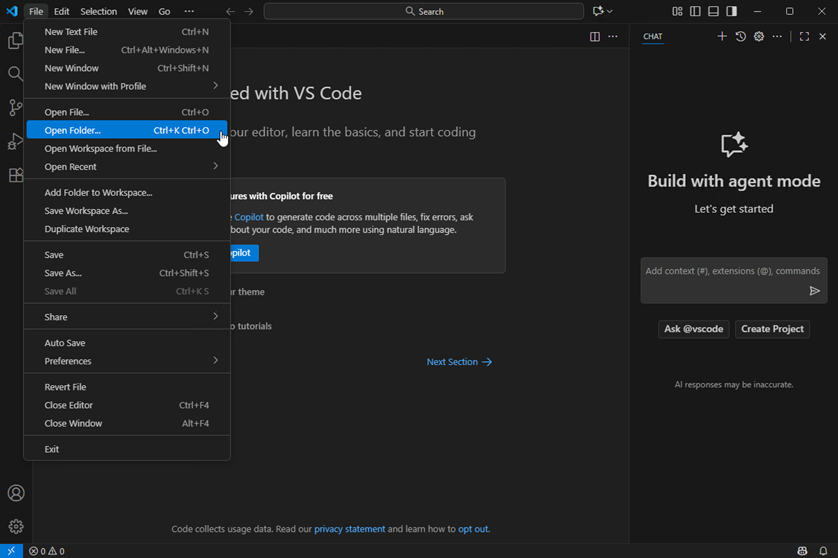Expand the Open Recent submenu
Image resolution: width=838 pixels, height=558 pixels.
[x=127, y=167]
